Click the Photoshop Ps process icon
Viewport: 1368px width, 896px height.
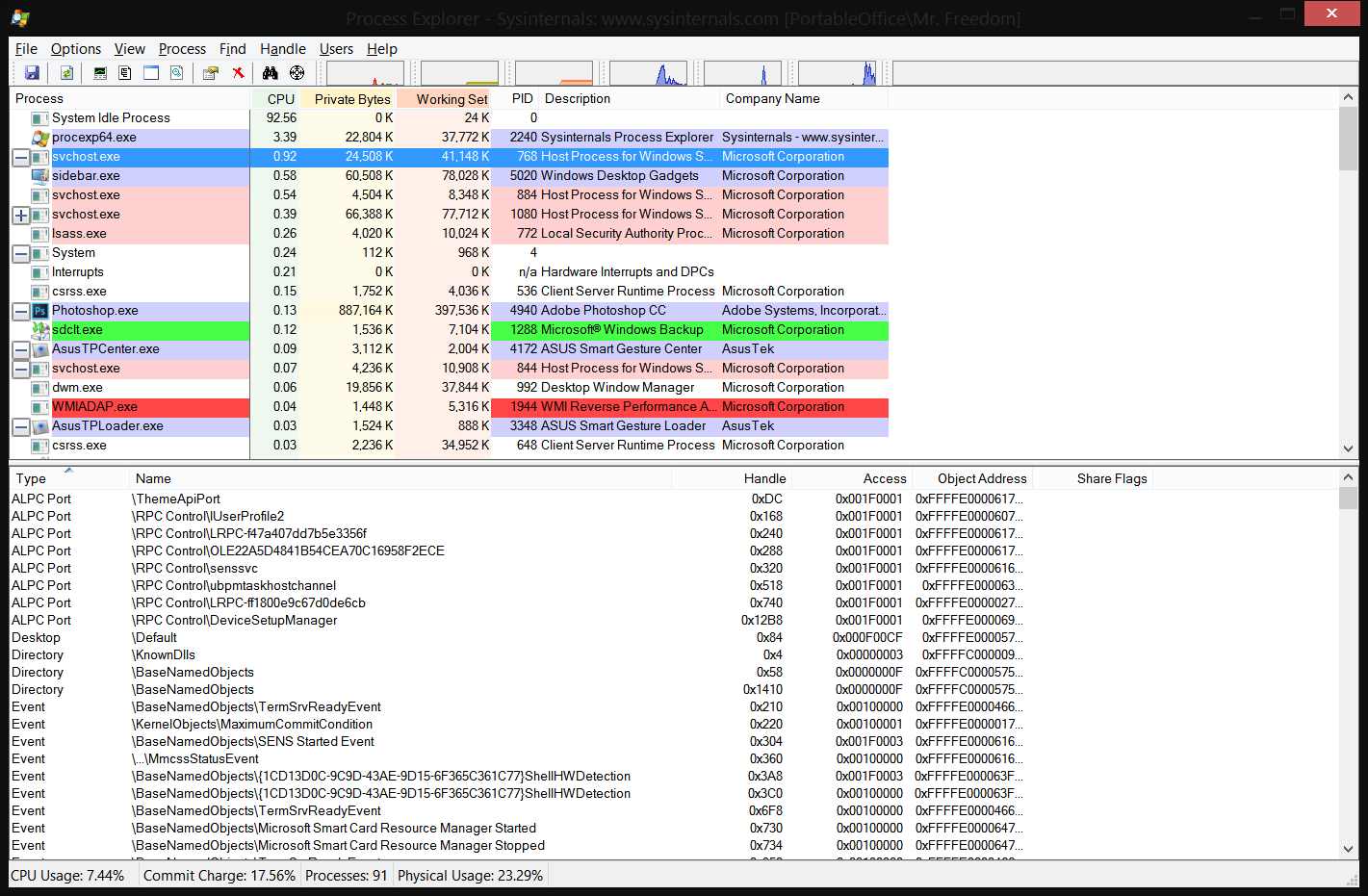40,311
